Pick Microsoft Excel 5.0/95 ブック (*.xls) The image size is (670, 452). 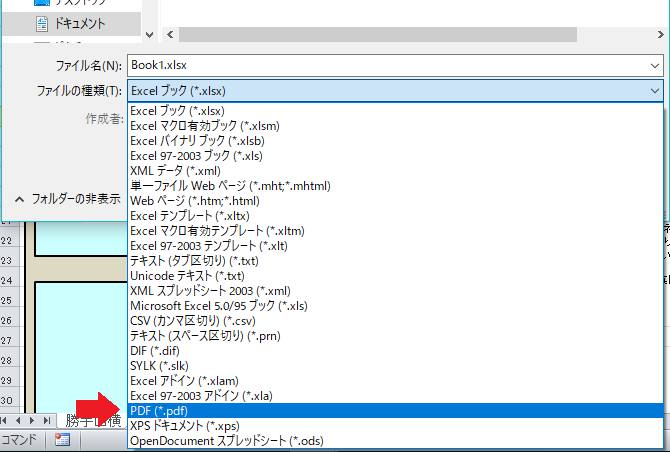coord(395,306)
